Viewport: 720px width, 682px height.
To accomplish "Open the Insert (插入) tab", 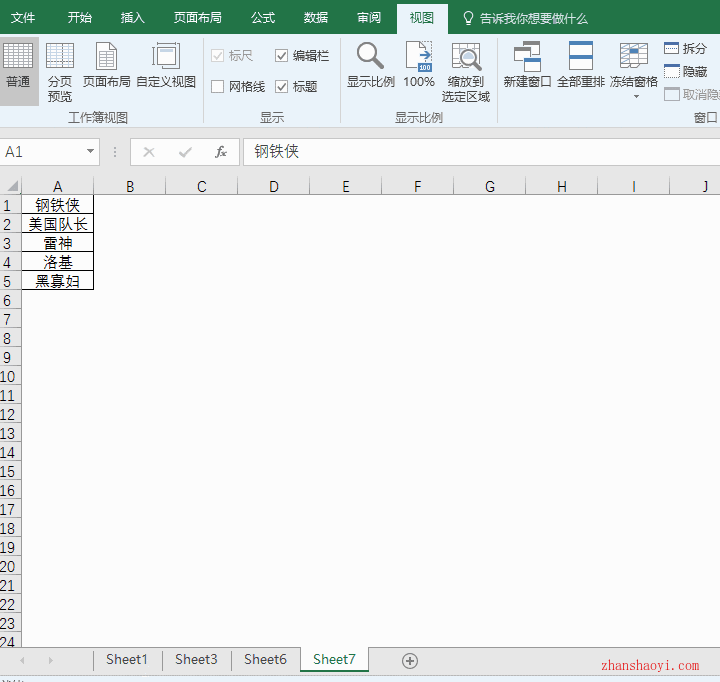I will [132, 18].
